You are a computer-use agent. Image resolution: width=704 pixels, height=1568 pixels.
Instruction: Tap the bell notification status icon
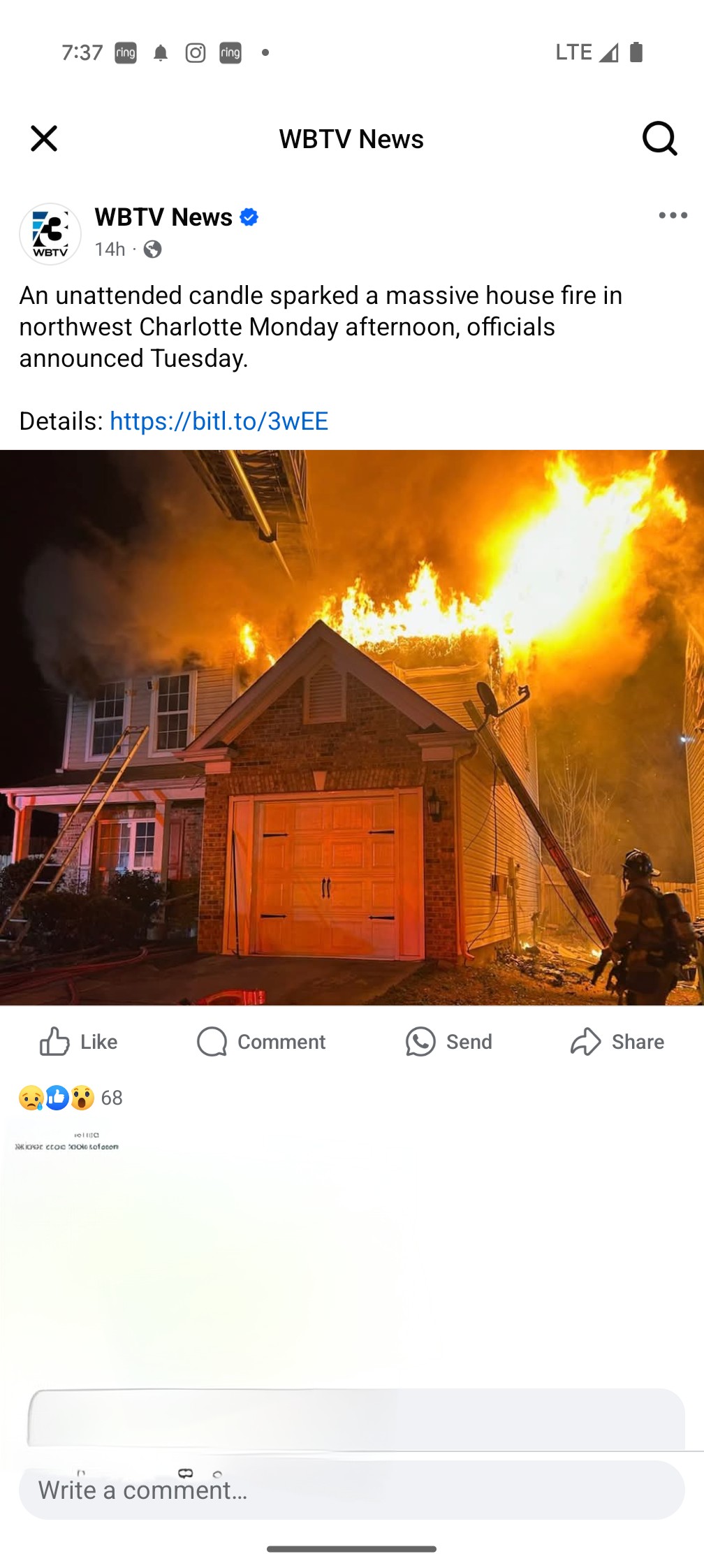(161, 53)
